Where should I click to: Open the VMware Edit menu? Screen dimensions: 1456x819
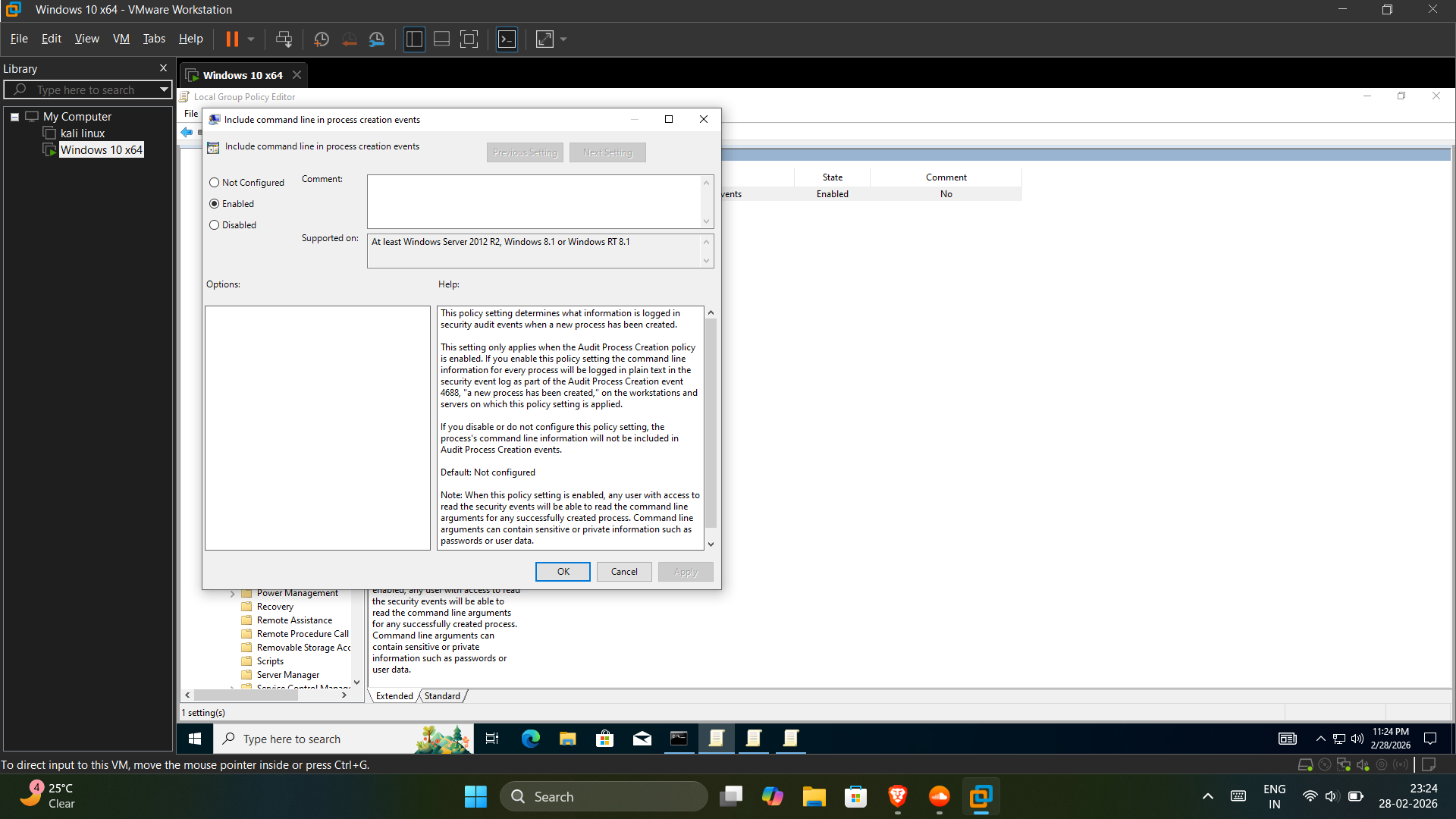click(51, 39)
